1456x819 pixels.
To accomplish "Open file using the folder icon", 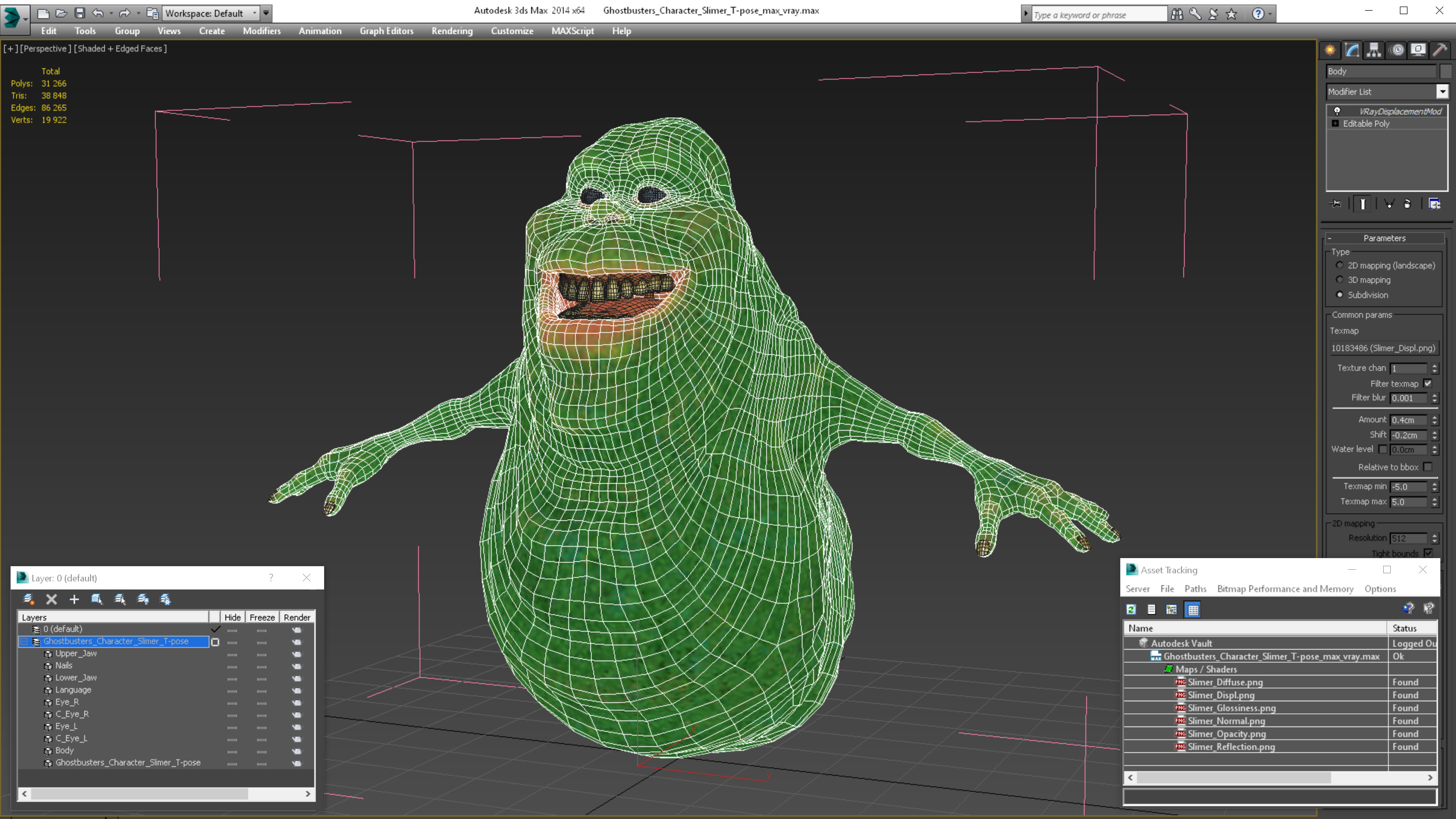I will coord(62,13).
